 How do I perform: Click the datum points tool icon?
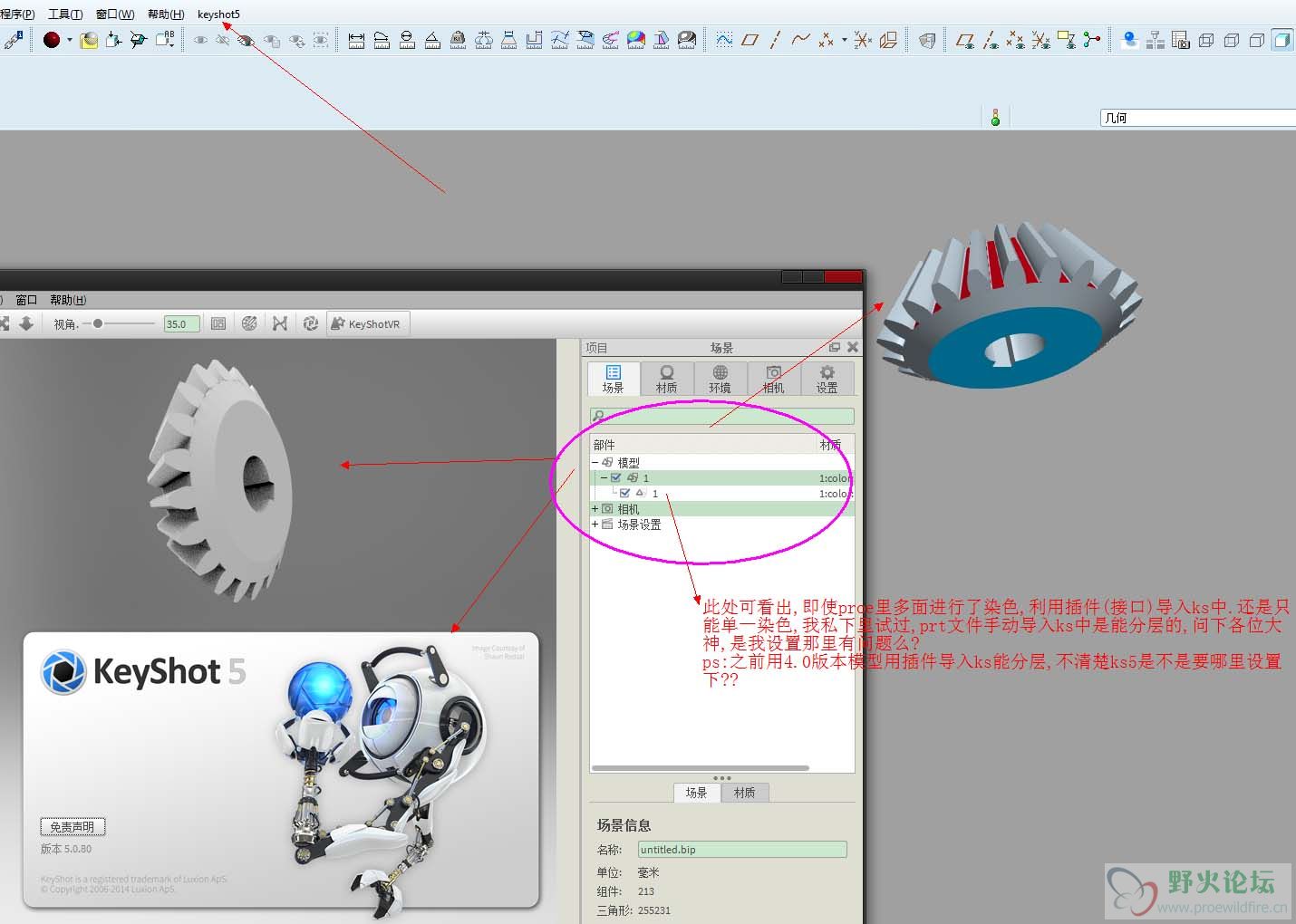coord(826,40)
